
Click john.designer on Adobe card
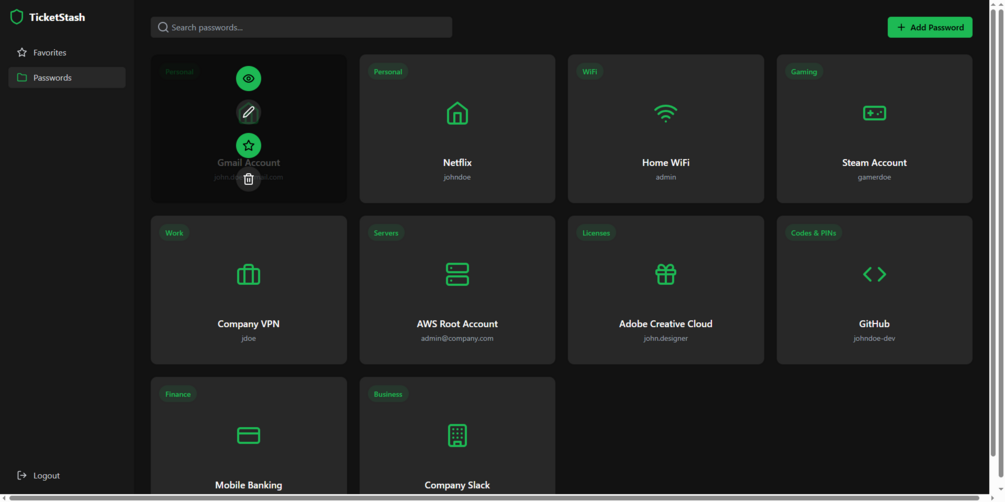665,338
